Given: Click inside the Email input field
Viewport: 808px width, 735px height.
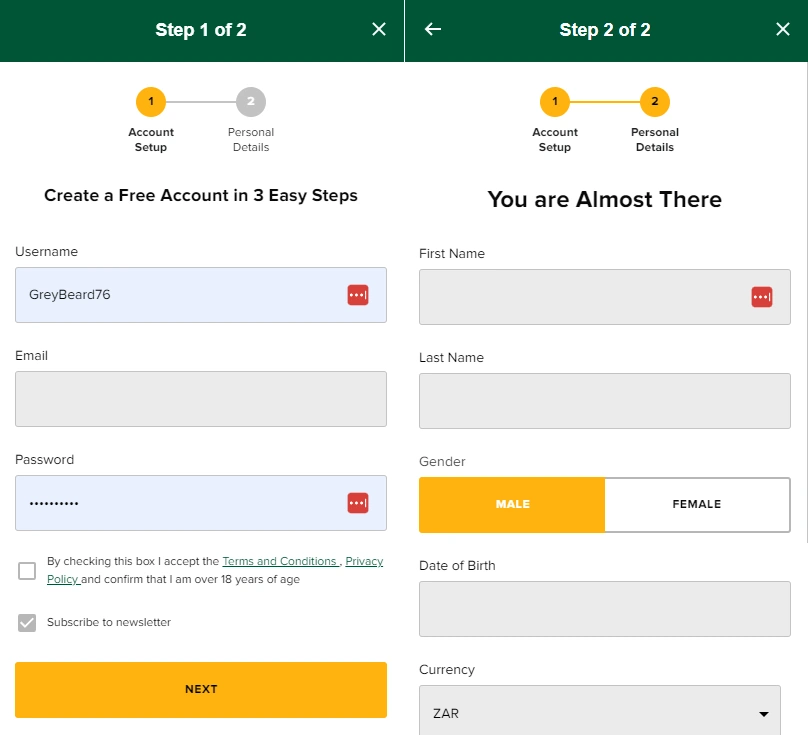Looking at the screenshot, I should [x=201, y=399].
